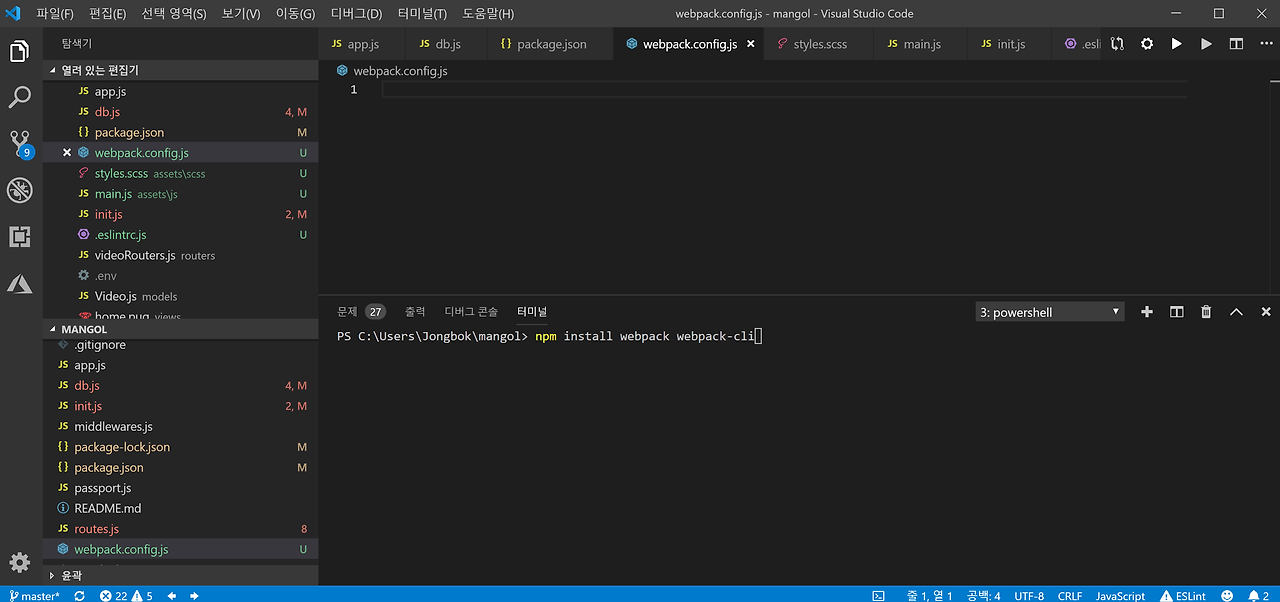This screenshot has width=1280, height=602.
Task: Create a new terminal with plus icon
Action: click(x=1147, y=312)
